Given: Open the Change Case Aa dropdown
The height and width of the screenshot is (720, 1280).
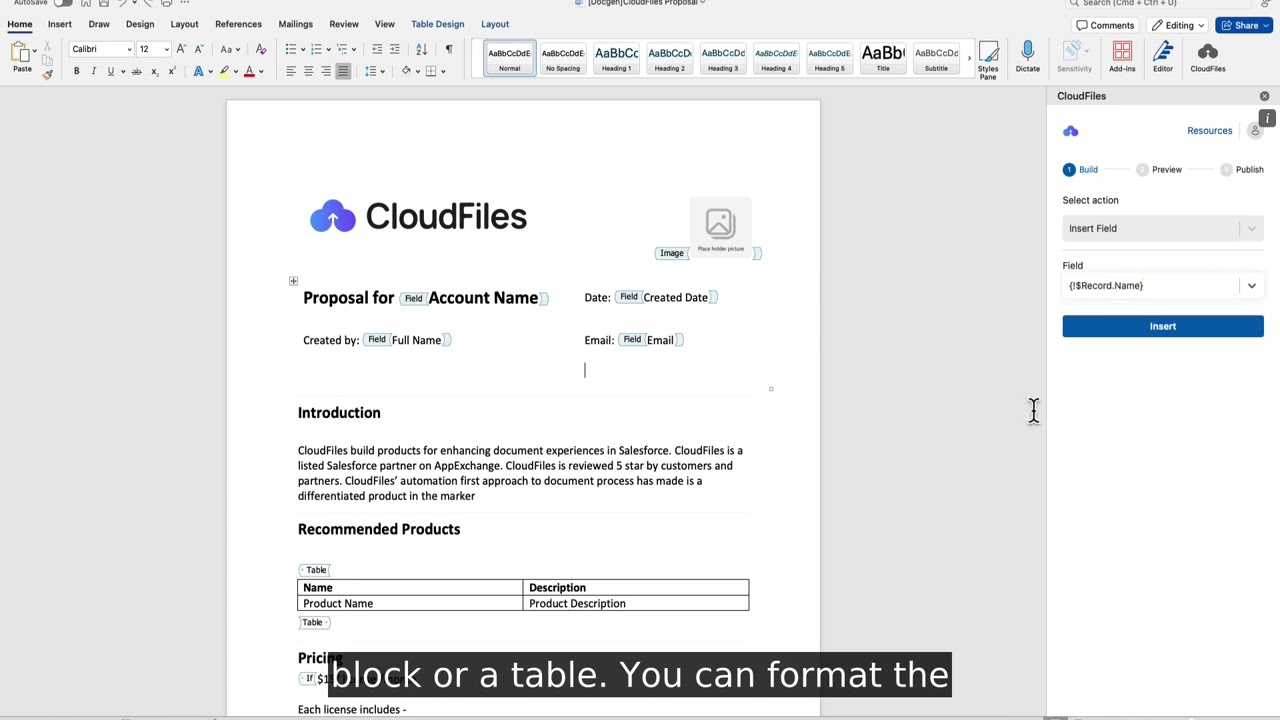Looking at the screenshot, I should [229, 49].
